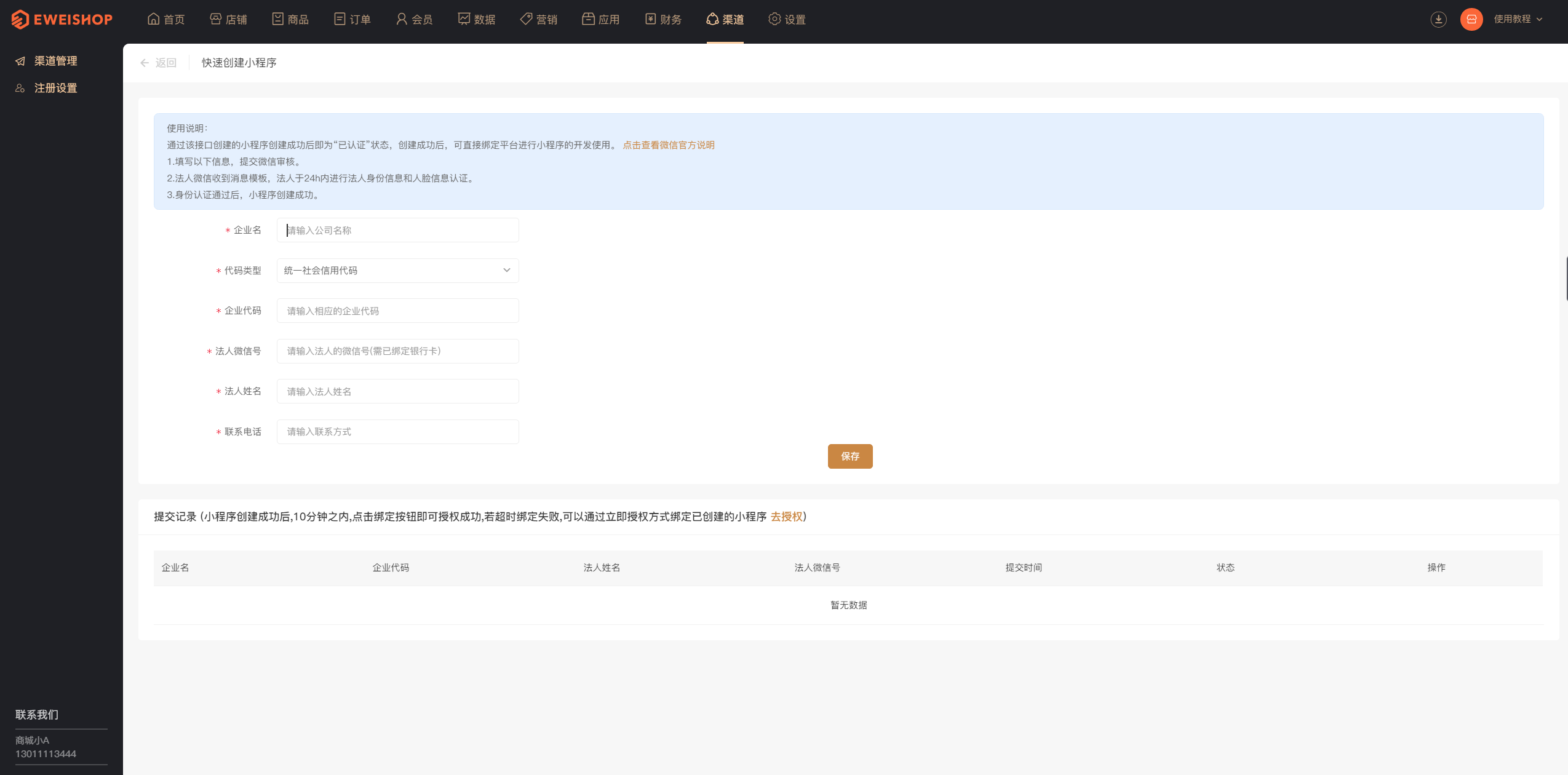The height and width of the screenshot is (775, 1568).
Task: Click the 商品 products icon
Action: (278, 19)
